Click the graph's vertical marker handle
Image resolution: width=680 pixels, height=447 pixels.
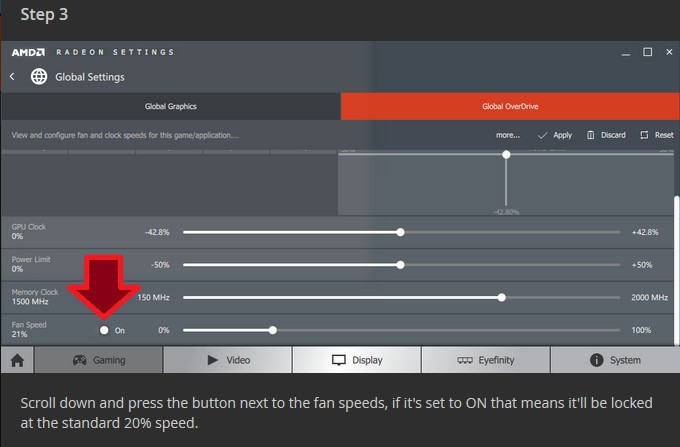506,155
